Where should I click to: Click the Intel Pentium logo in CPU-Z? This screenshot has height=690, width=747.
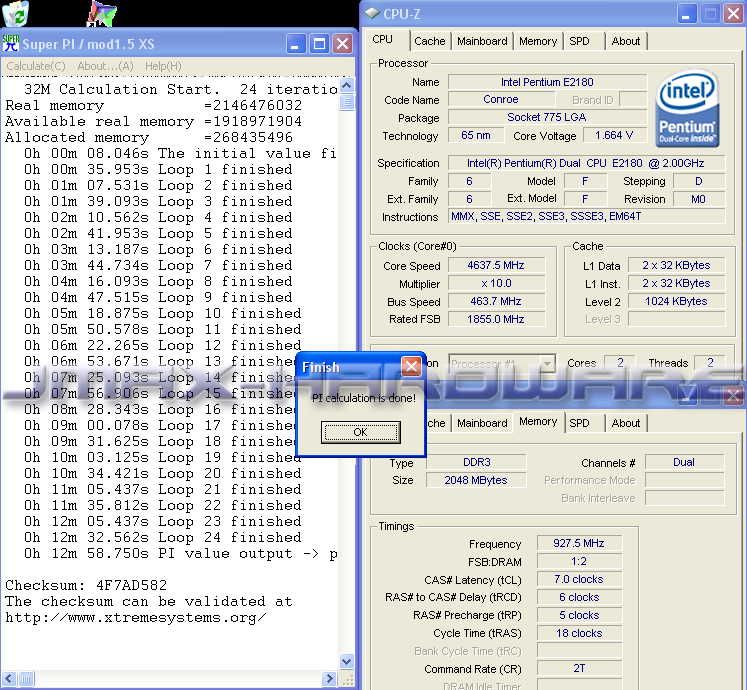pyautogui.click(x=687, y=109)
